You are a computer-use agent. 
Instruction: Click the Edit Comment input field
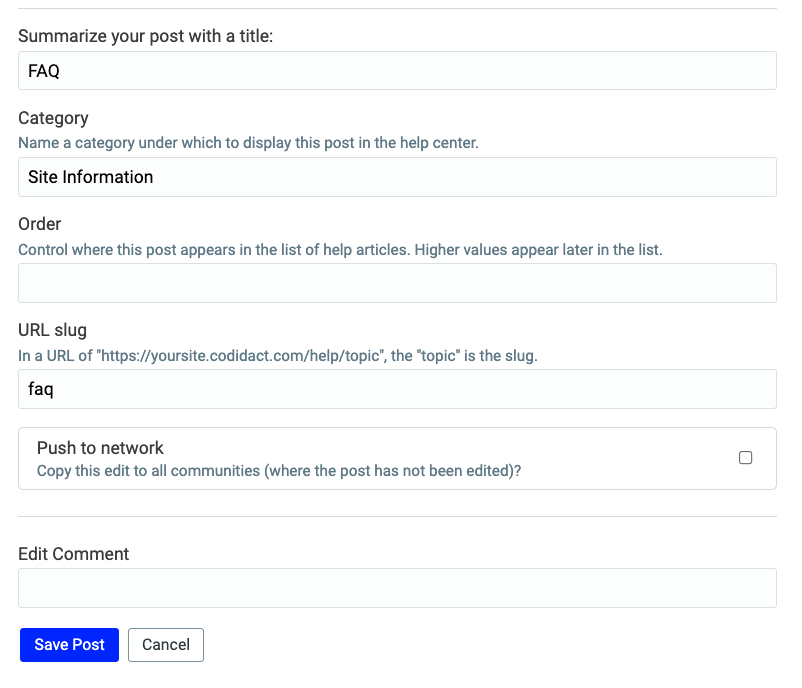coord(397,588)
